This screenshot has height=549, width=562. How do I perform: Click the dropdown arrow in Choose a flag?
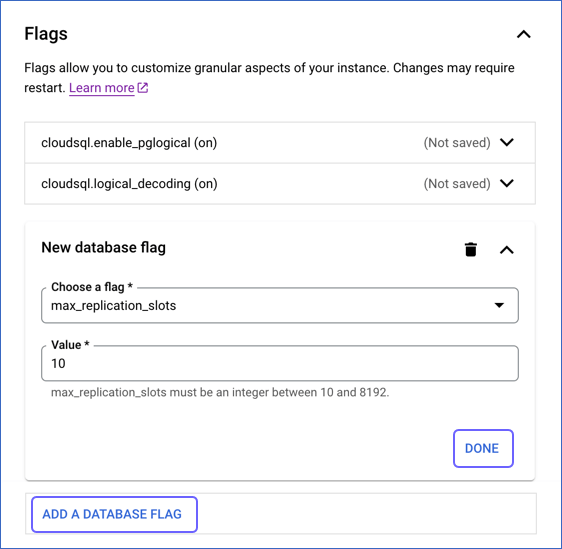click(x=499, y=305)
